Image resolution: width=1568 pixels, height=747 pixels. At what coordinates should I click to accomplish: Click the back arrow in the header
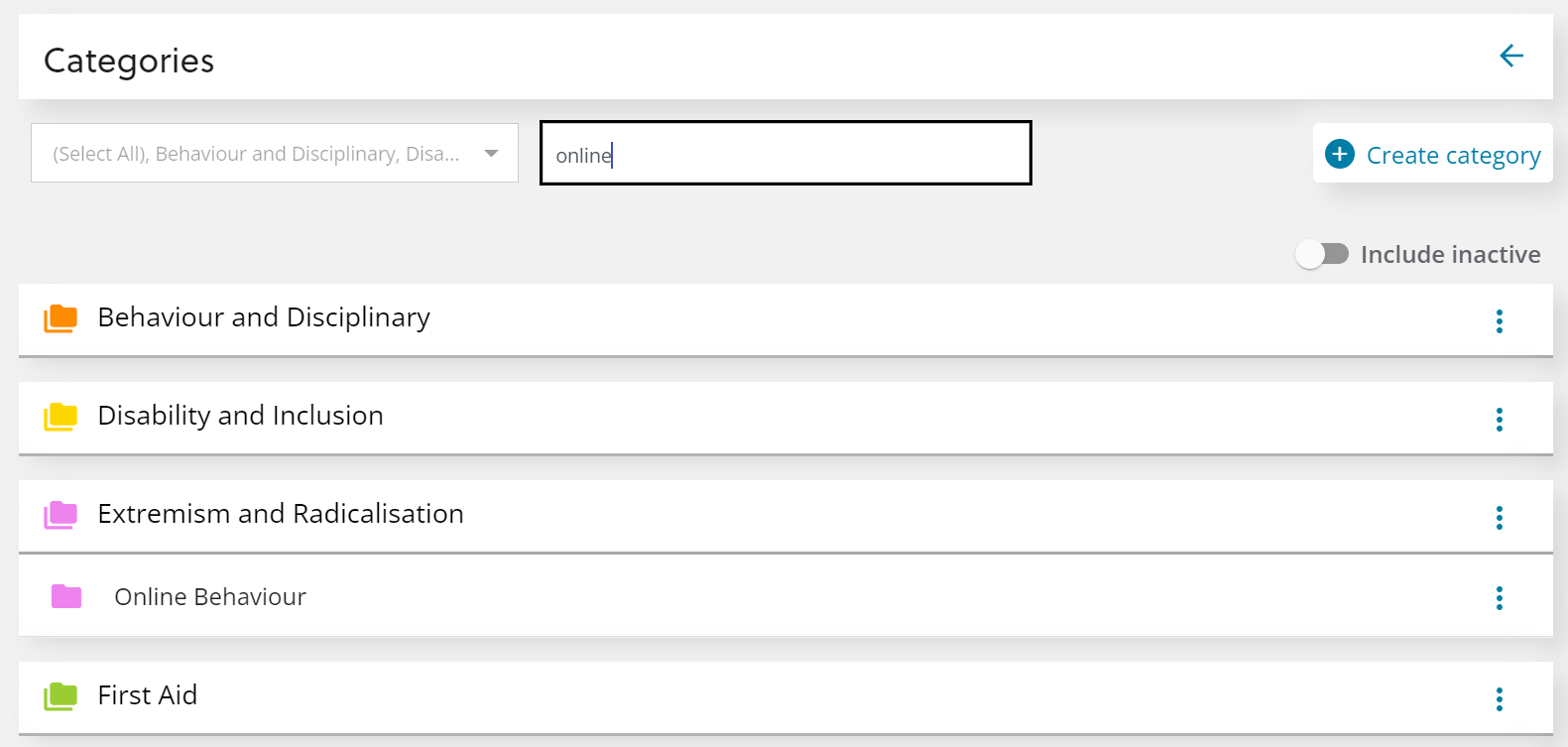click(1509, 57)
